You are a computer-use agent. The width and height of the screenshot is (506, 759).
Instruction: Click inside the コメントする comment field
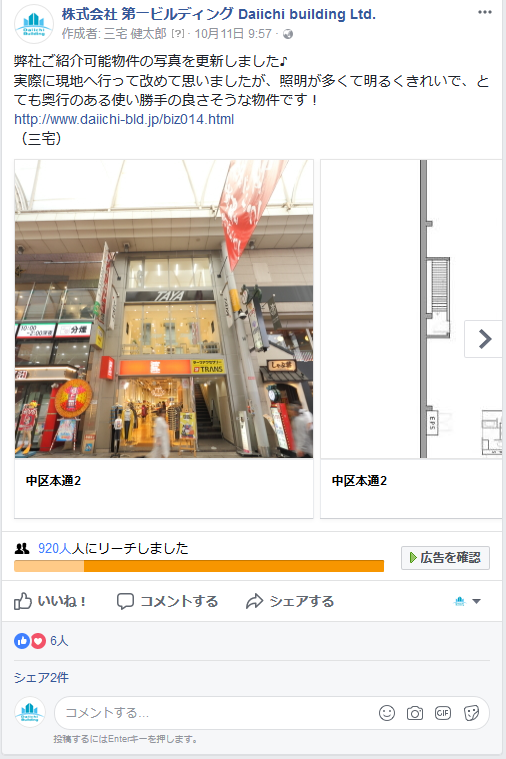[x=213, y=713]
